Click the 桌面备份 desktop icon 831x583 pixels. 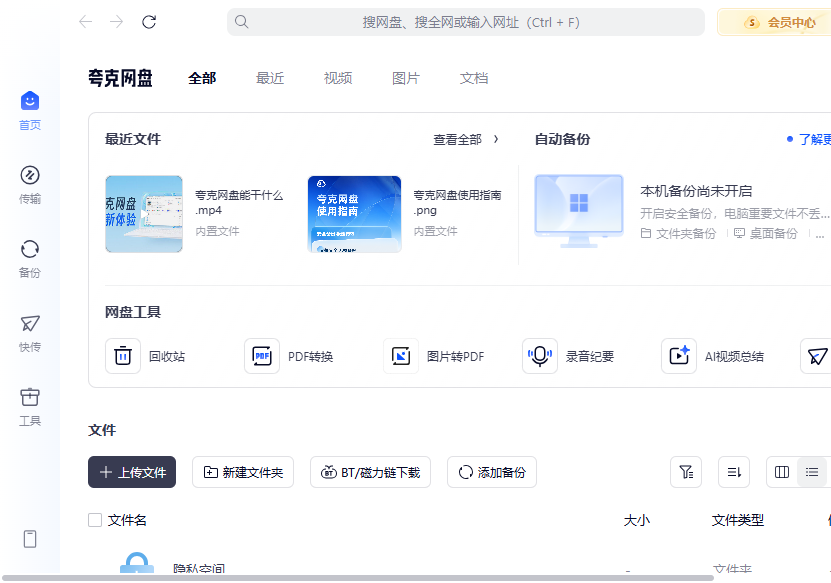739,233
